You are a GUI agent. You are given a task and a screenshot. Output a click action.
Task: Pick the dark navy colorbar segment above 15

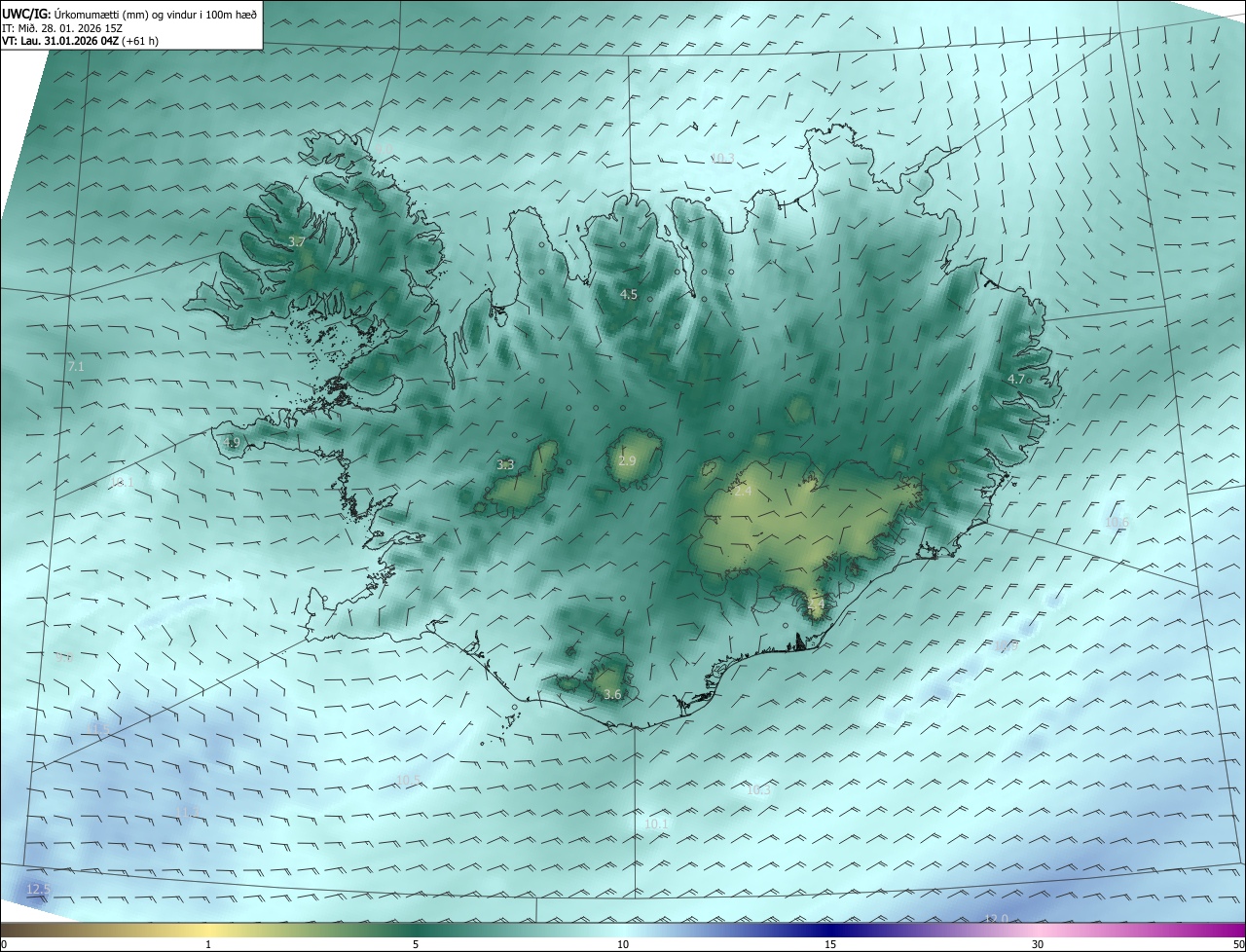830,931
